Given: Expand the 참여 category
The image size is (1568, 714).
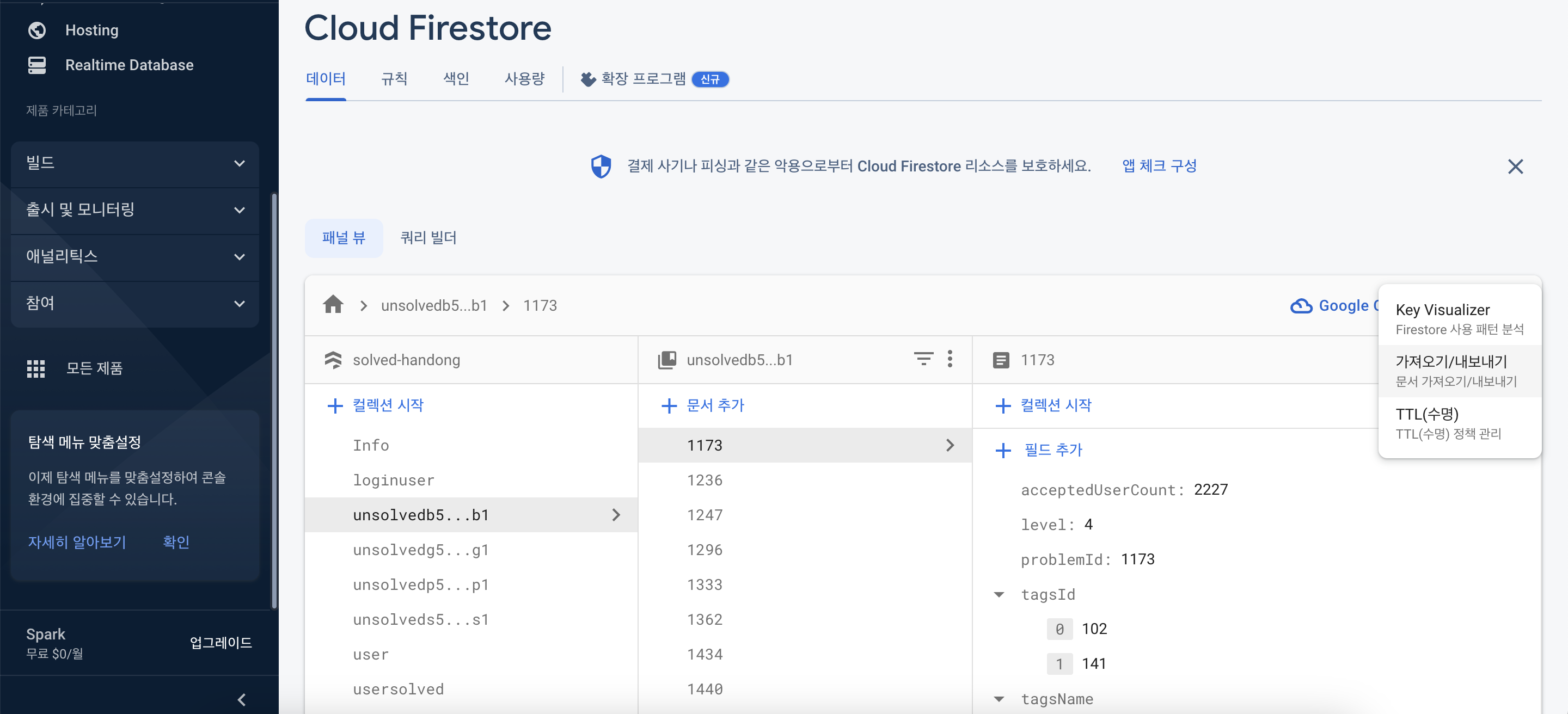Looking at the screenshot, I should pos(135,304).
